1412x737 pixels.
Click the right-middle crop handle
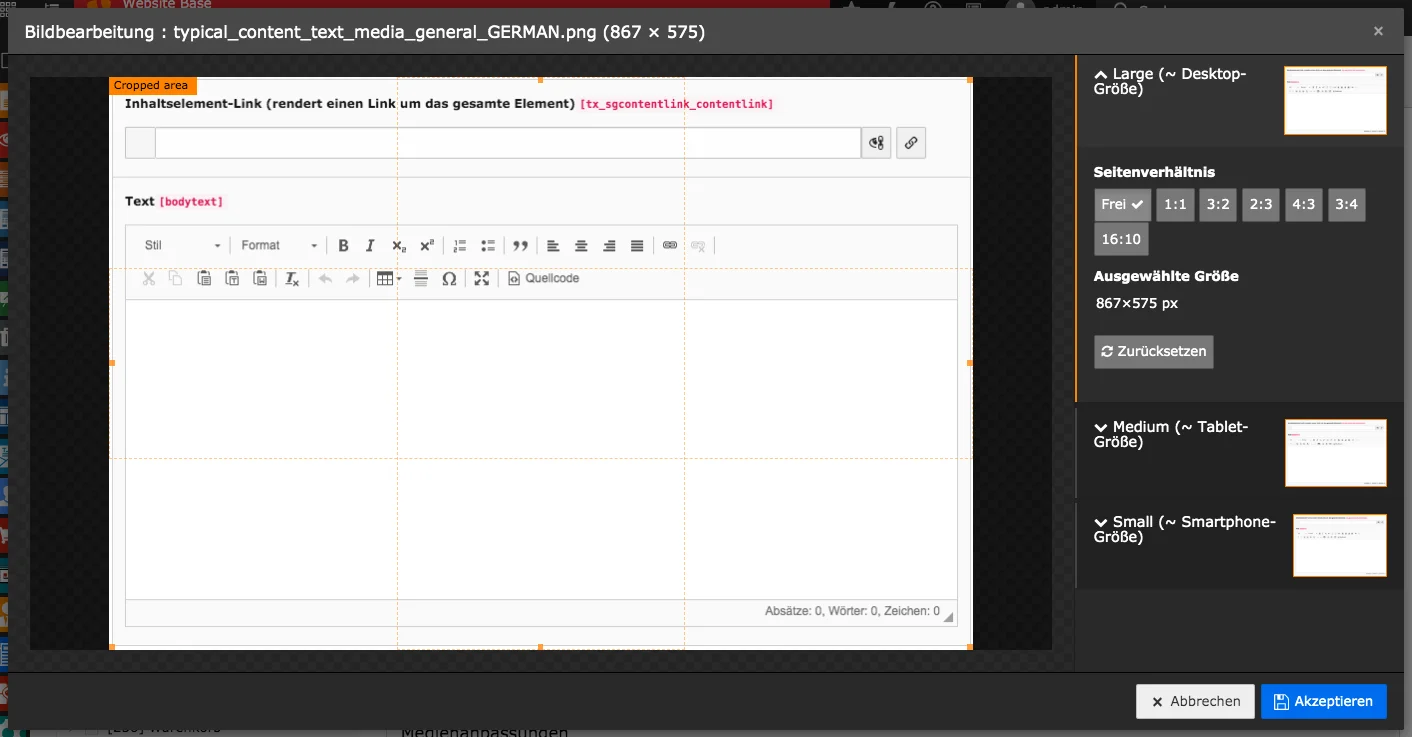point(970,363)
